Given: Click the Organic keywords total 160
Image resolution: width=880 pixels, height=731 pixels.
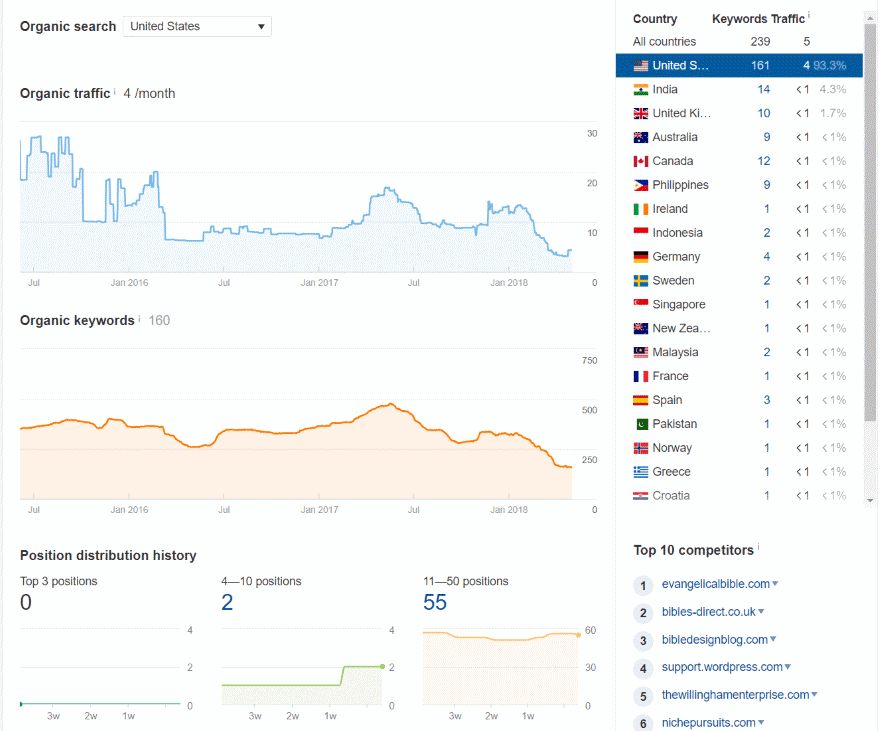Looking at the screenshot, I should [x=159, y=321].
